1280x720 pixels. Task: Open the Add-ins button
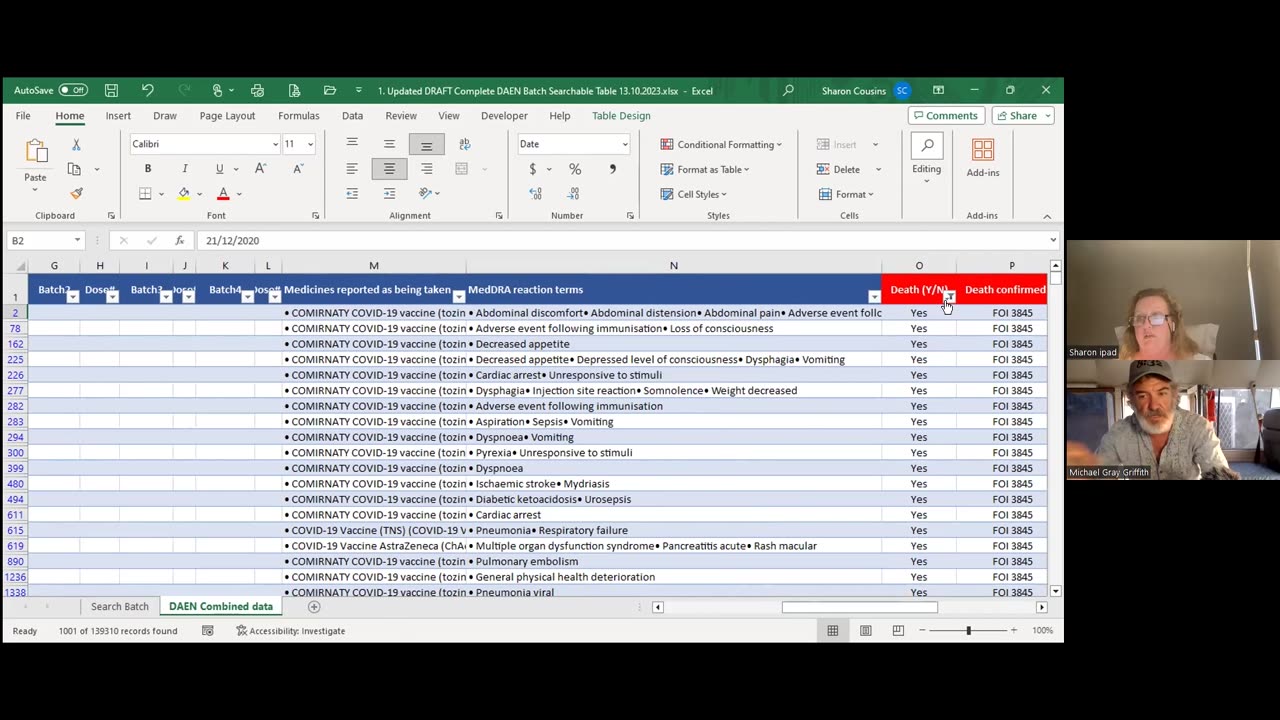coord(983,158)
